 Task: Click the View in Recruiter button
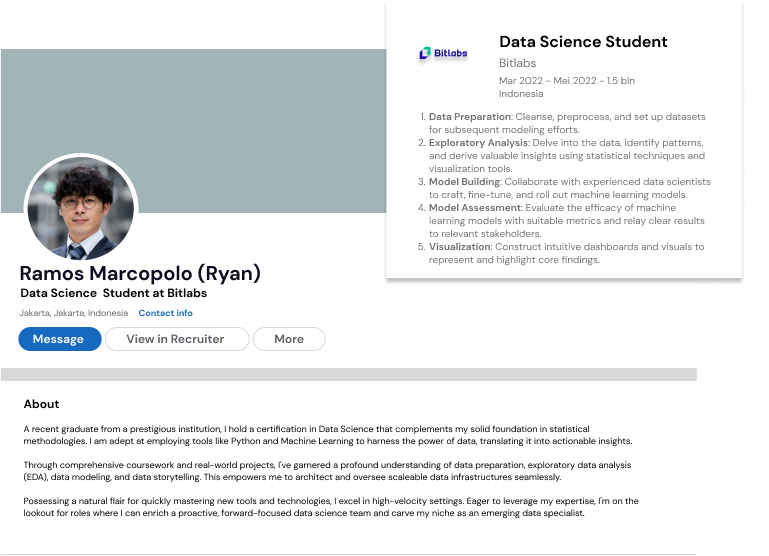[175, 339]
